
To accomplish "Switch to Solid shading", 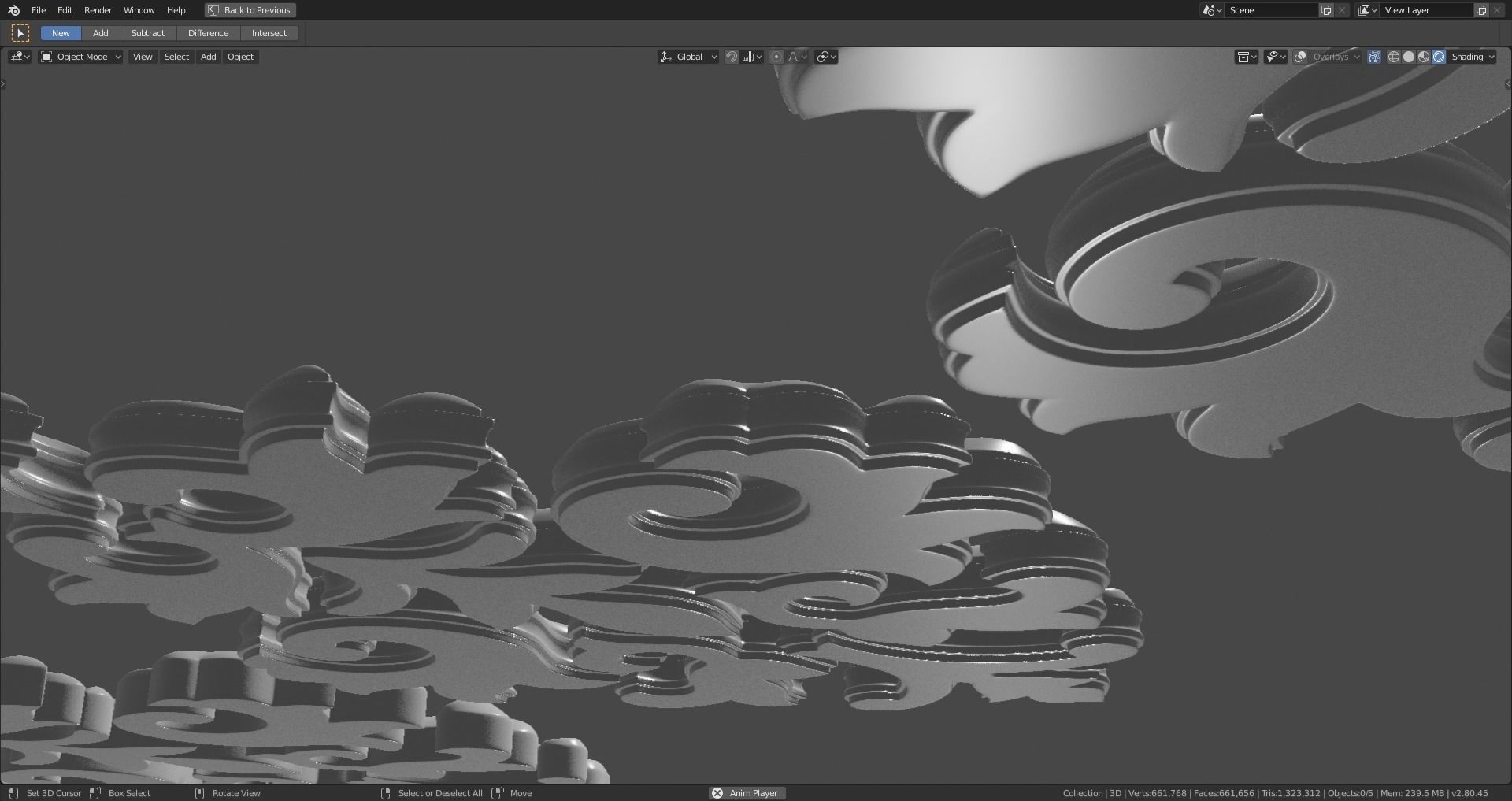I will [x=1409, y=57].
